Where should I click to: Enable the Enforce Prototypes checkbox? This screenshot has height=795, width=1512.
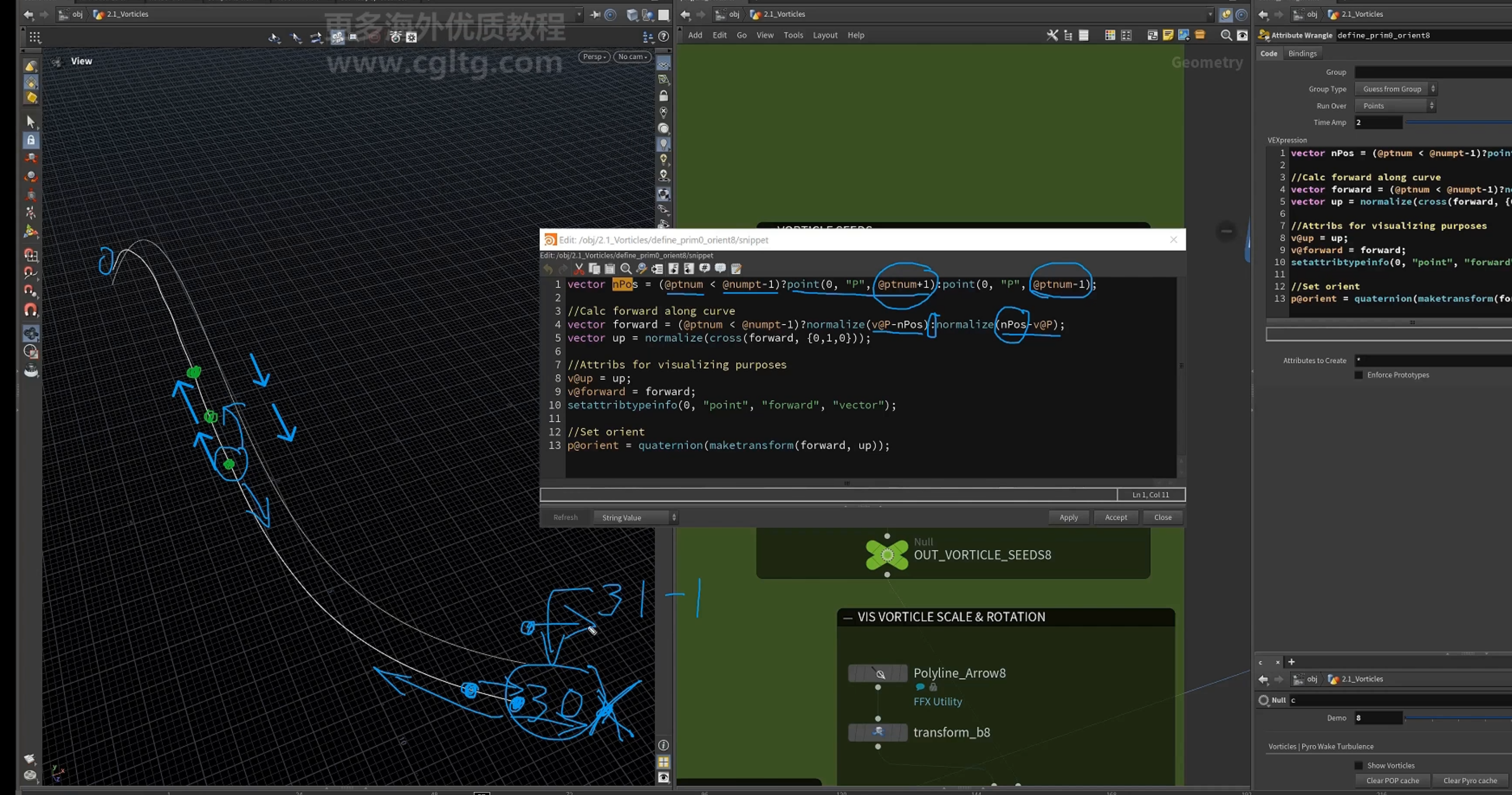point(1358,375)
